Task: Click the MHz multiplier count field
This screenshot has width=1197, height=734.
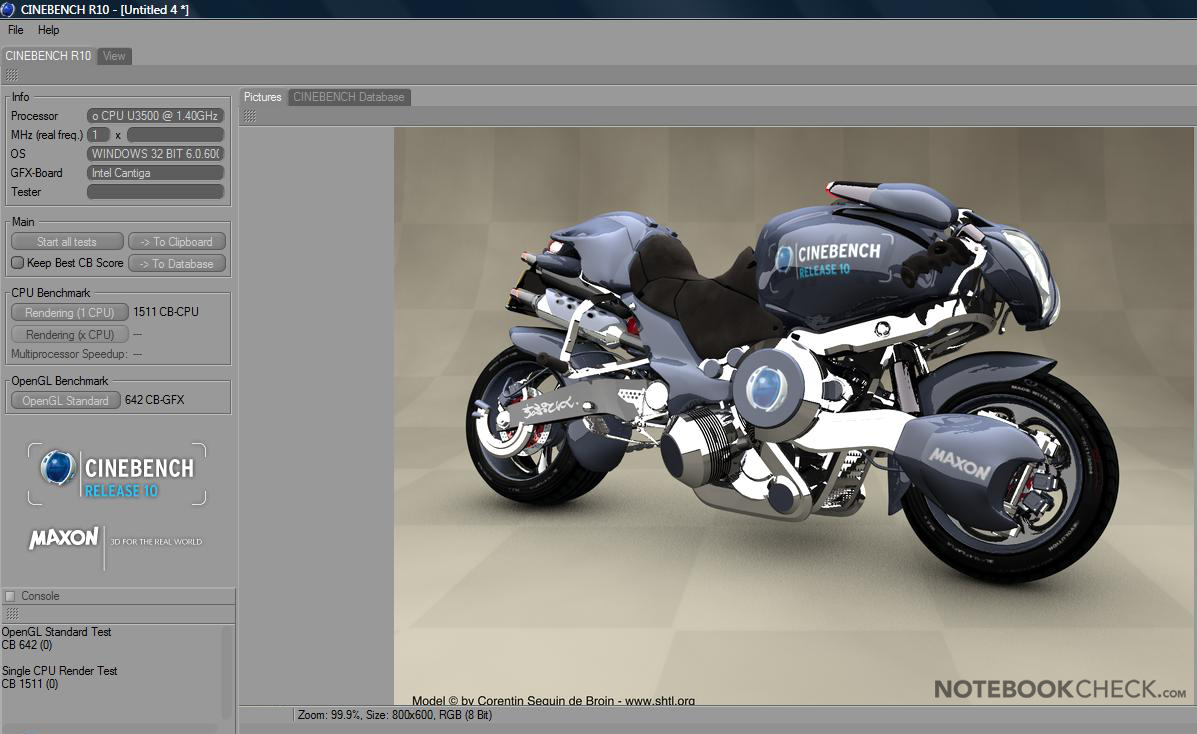Action: (x=98, y=134)
